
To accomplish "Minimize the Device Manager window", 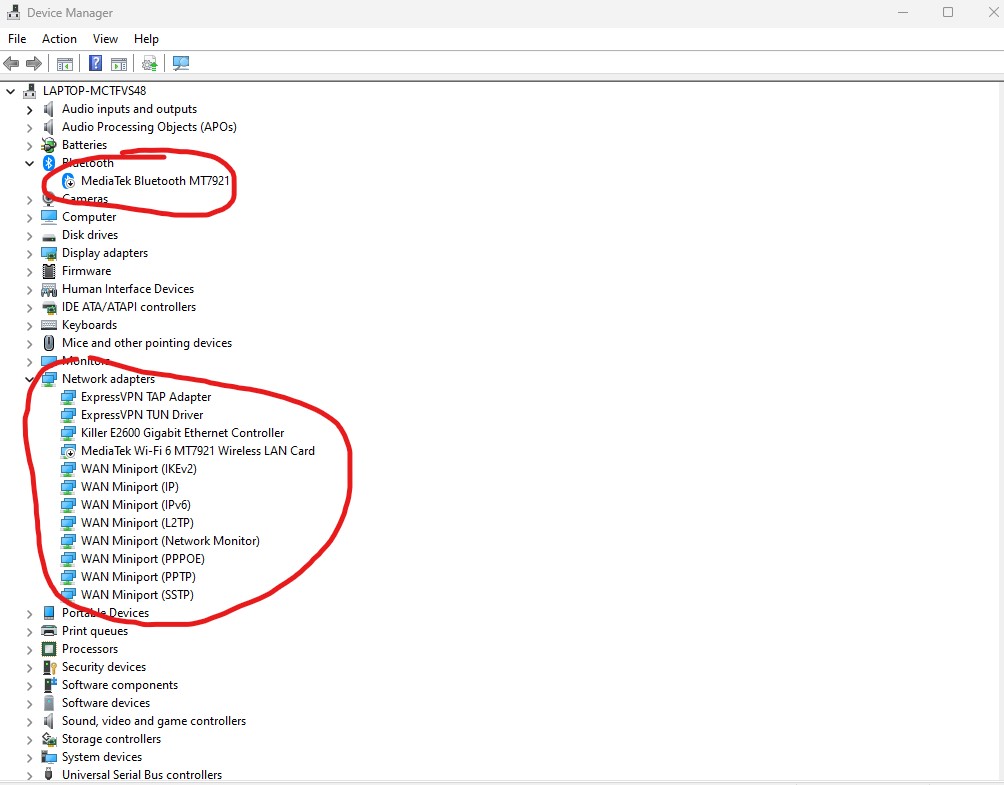I will click(903, 12).
